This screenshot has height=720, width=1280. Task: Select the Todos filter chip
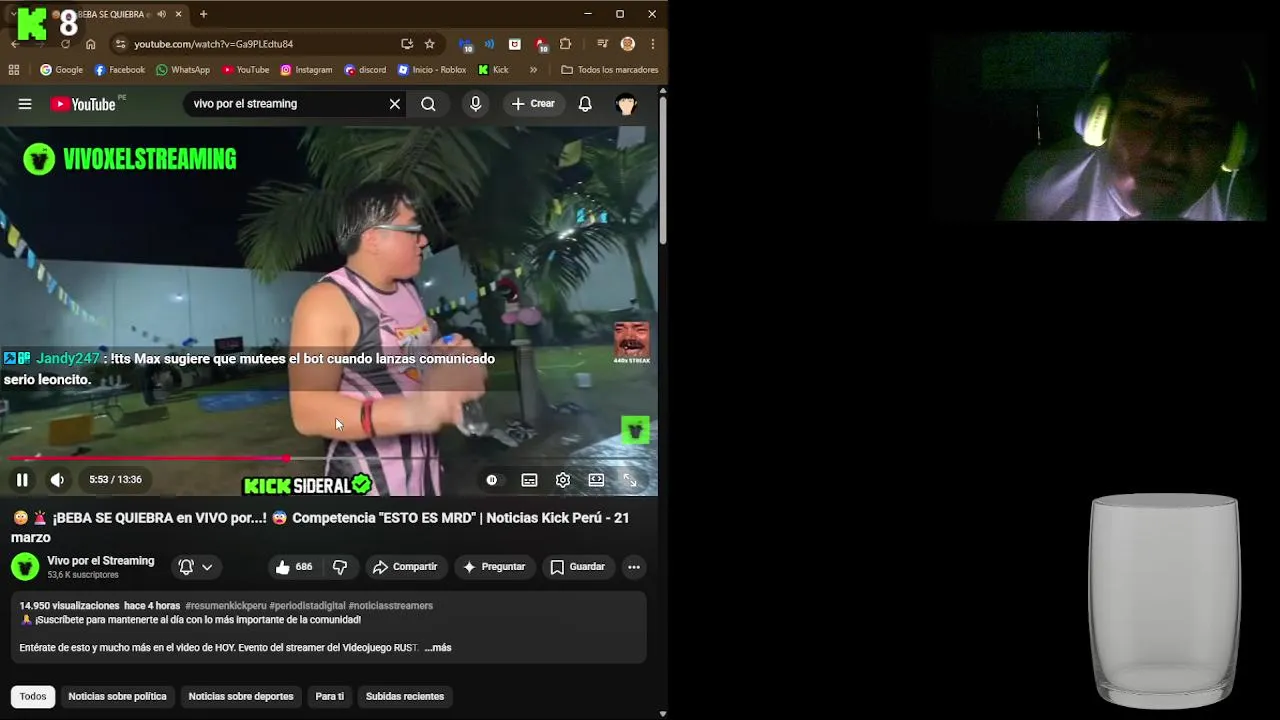click(x=33, y=696)
